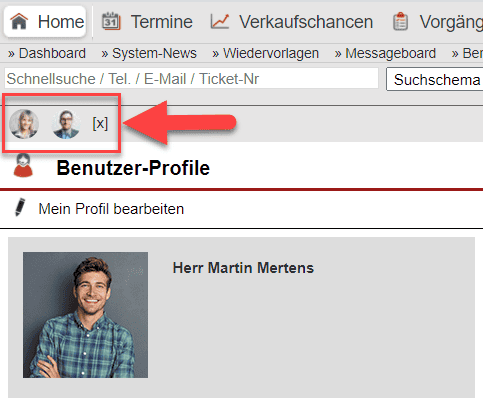Open the Messageboard link
The image size is (483, 408).
[x=385, y=53]
